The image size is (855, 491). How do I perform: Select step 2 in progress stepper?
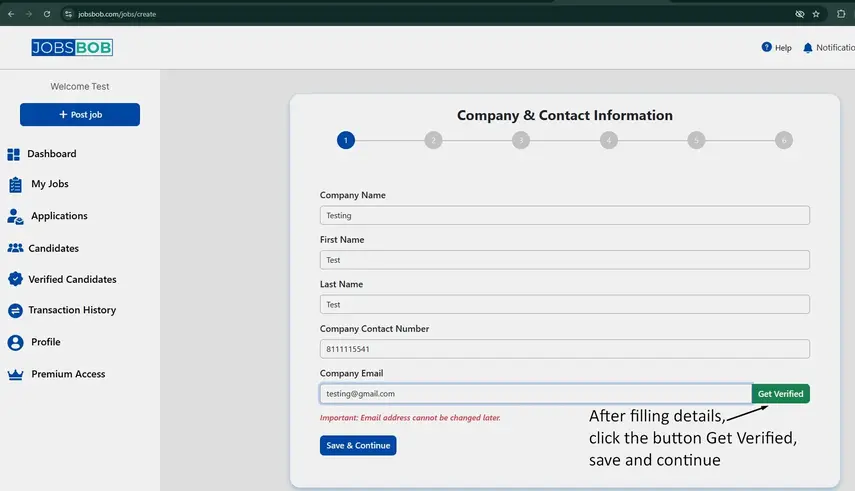coord(433,140)
